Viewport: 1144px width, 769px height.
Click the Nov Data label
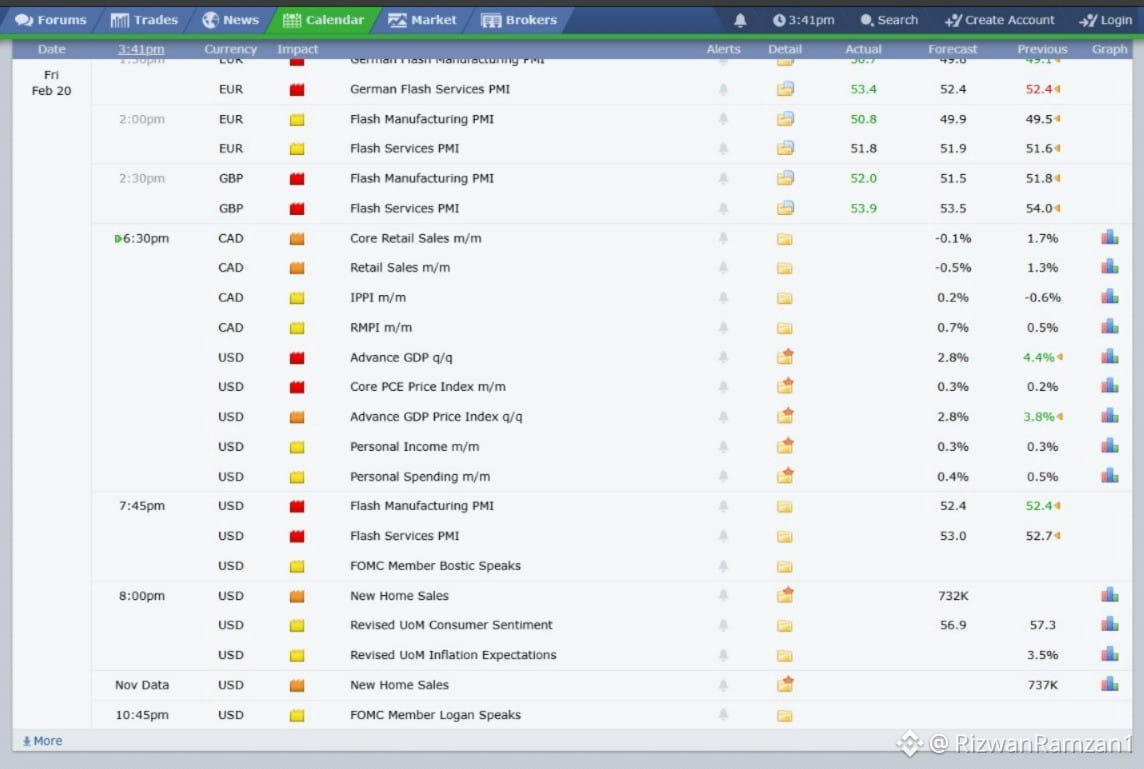pyautogui.click(x=142, y=685)
